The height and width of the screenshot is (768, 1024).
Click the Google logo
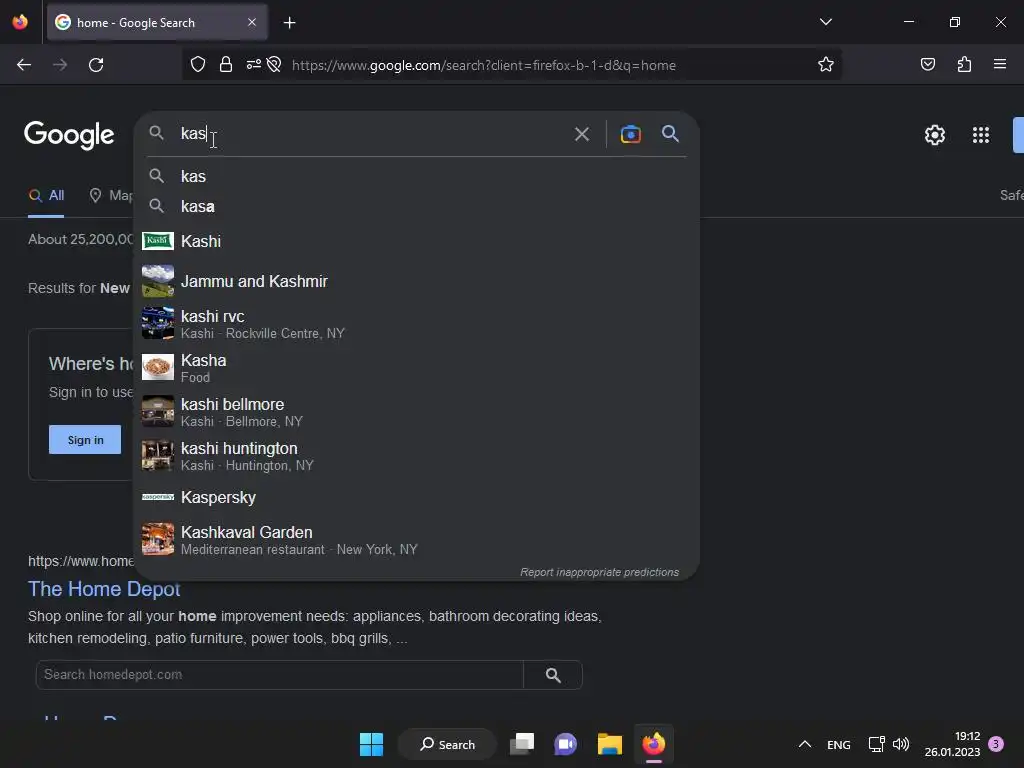[69, 135]
